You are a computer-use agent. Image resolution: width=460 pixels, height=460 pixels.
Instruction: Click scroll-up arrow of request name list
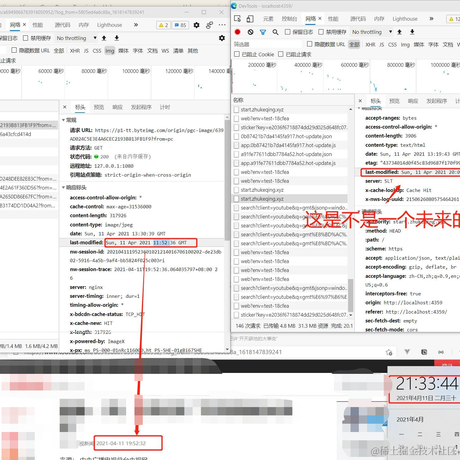click(x=351, y=109)
